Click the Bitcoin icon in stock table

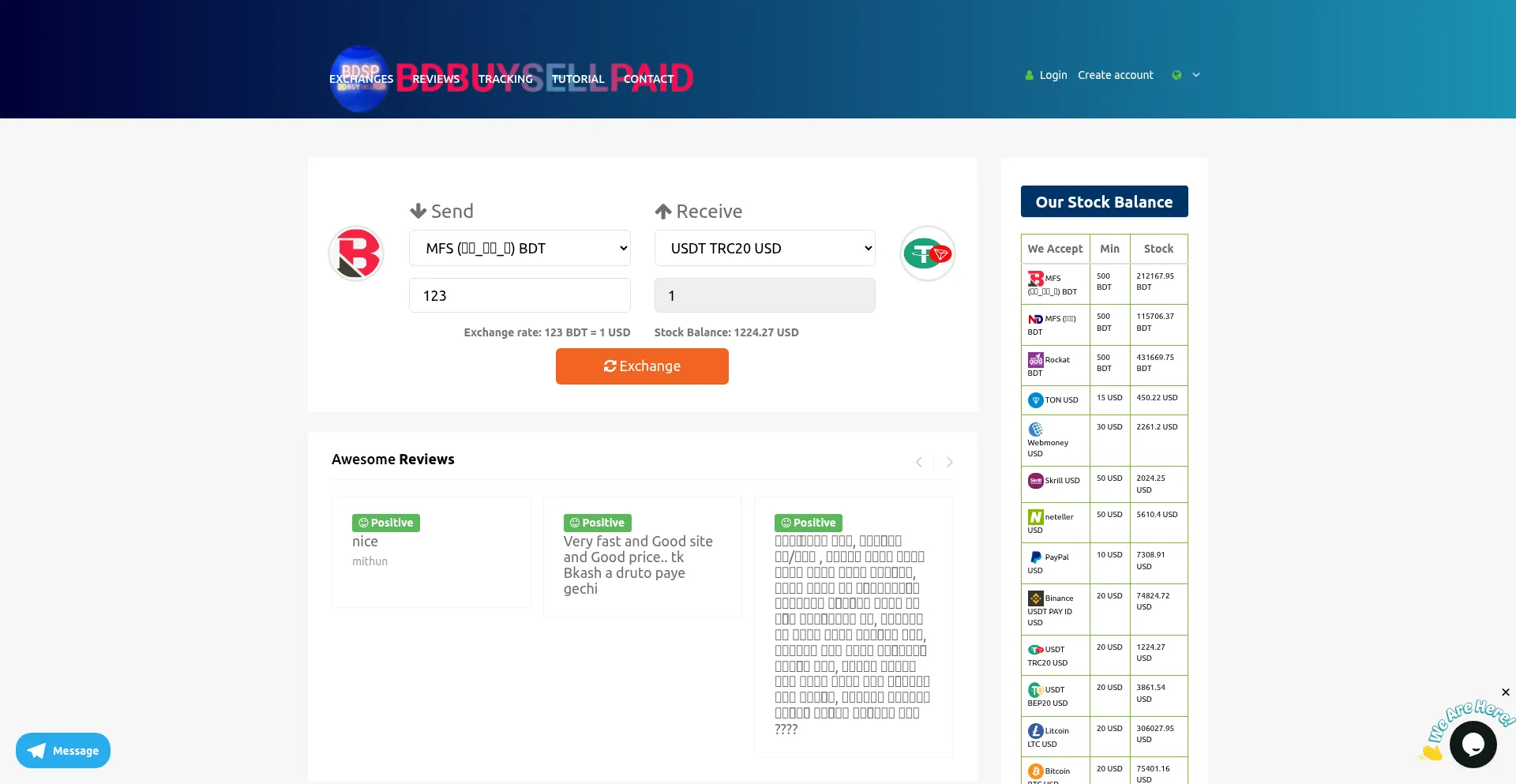click(1035, 771)
